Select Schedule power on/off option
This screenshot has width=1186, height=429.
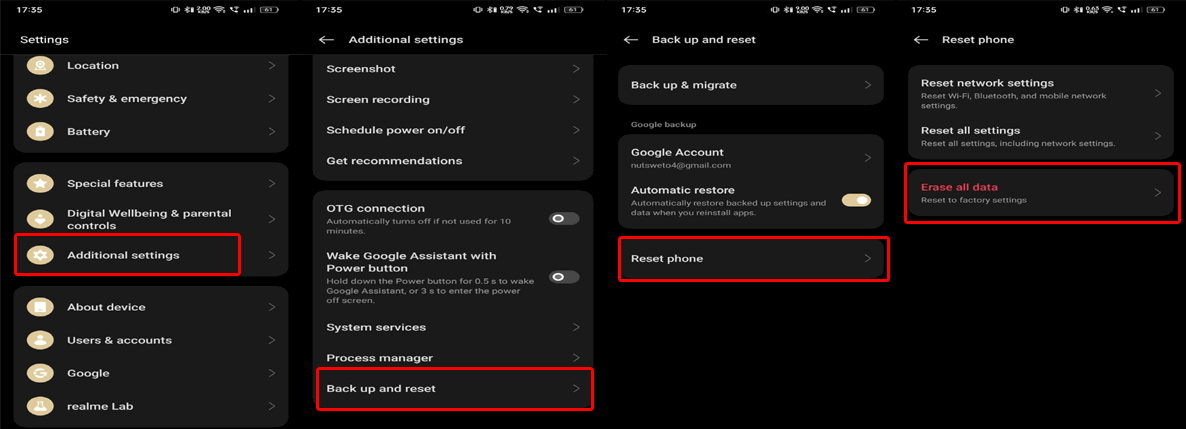pos(452,130)
